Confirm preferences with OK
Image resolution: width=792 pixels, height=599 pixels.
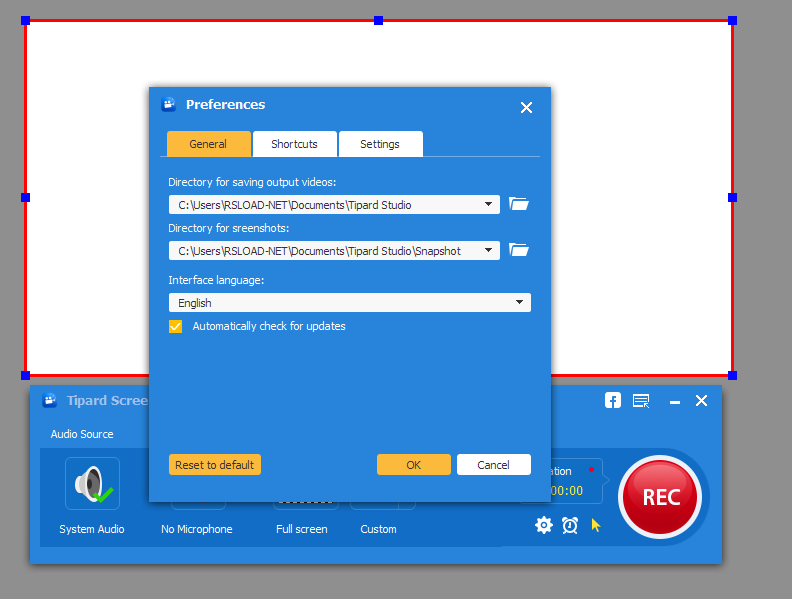tap(414, 465)
